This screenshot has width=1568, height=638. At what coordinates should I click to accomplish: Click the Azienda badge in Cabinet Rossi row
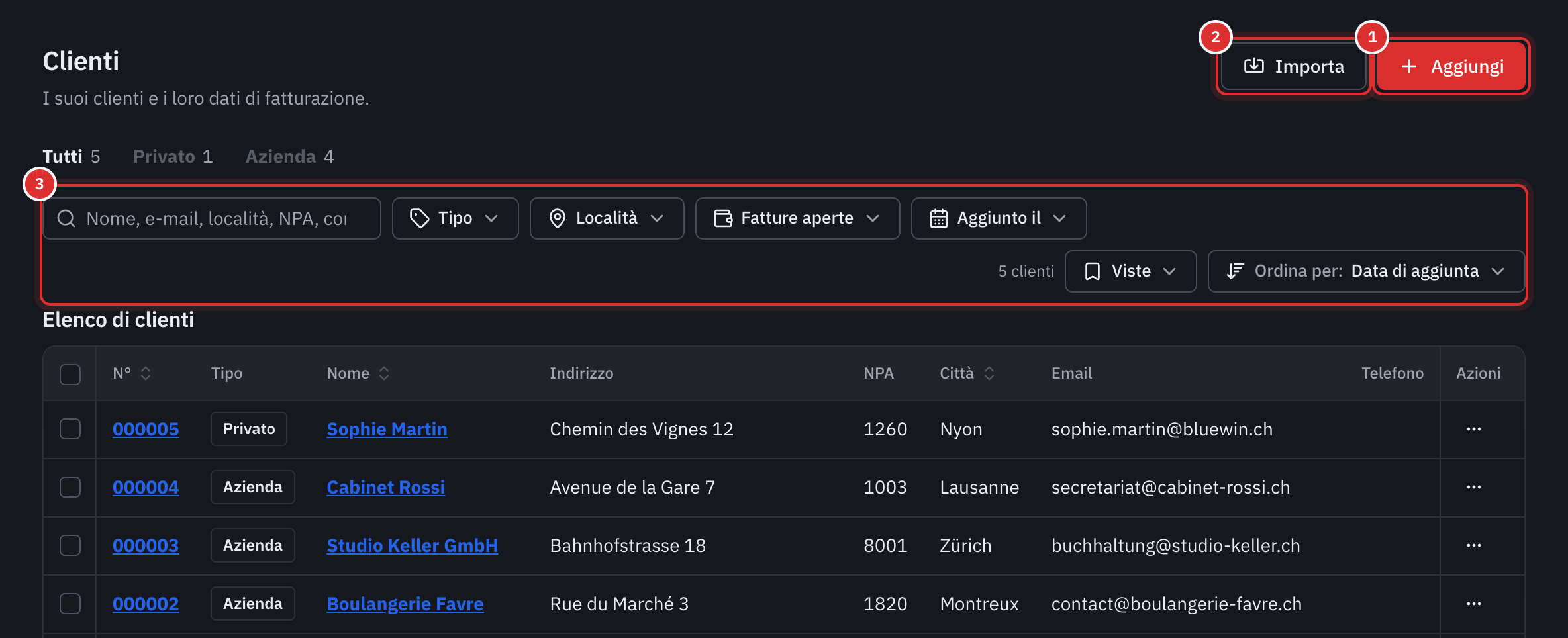tap(253, 487)
